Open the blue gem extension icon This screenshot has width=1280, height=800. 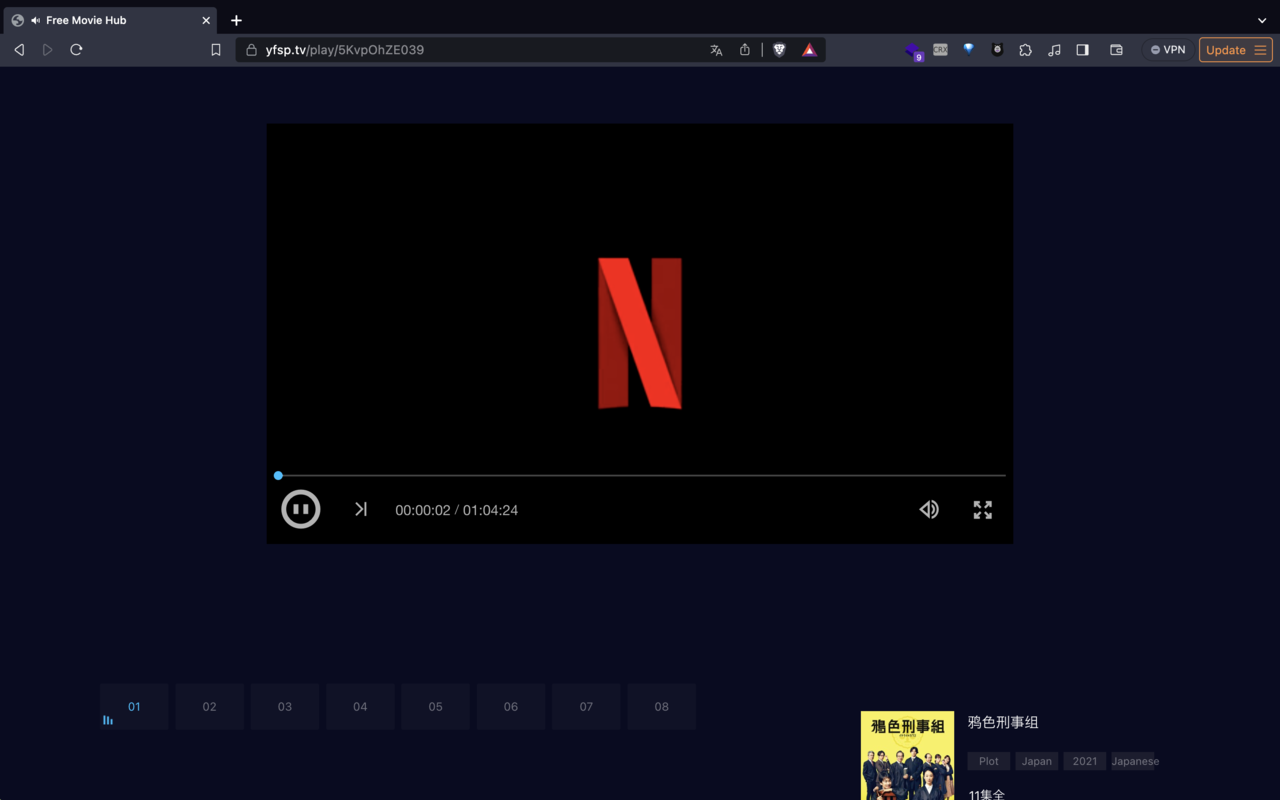tap(968, 48)
